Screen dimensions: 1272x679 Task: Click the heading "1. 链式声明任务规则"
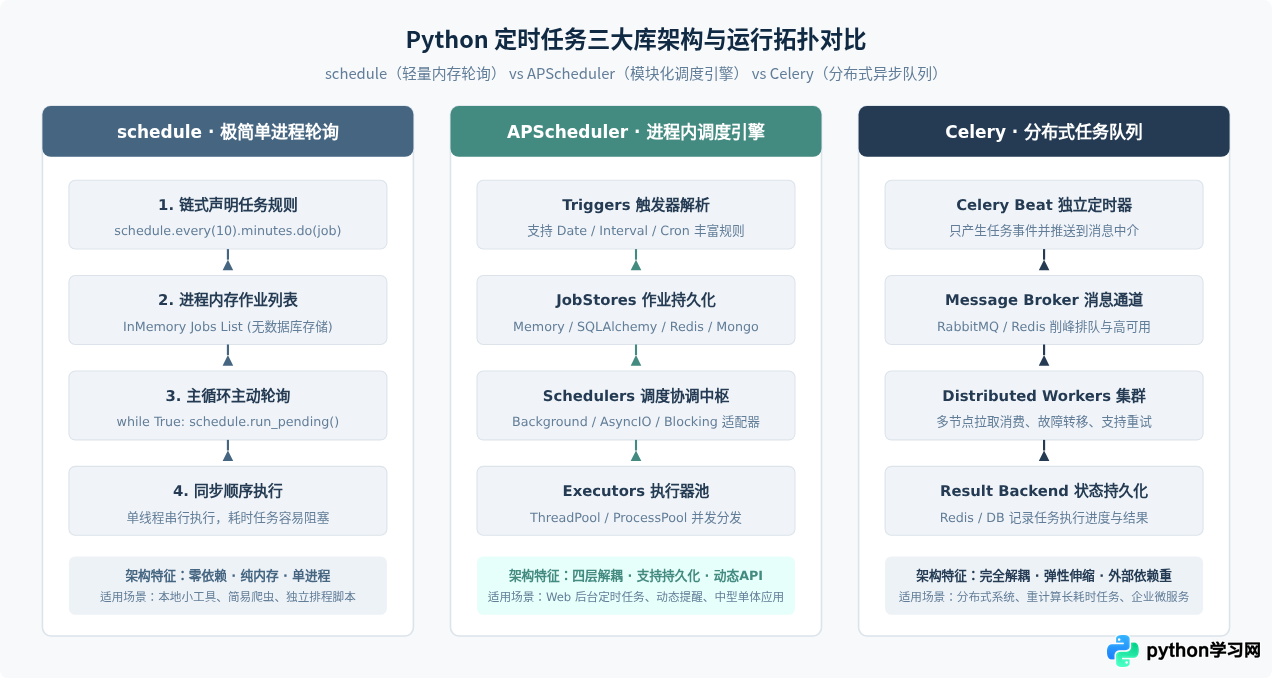(228, 205)
